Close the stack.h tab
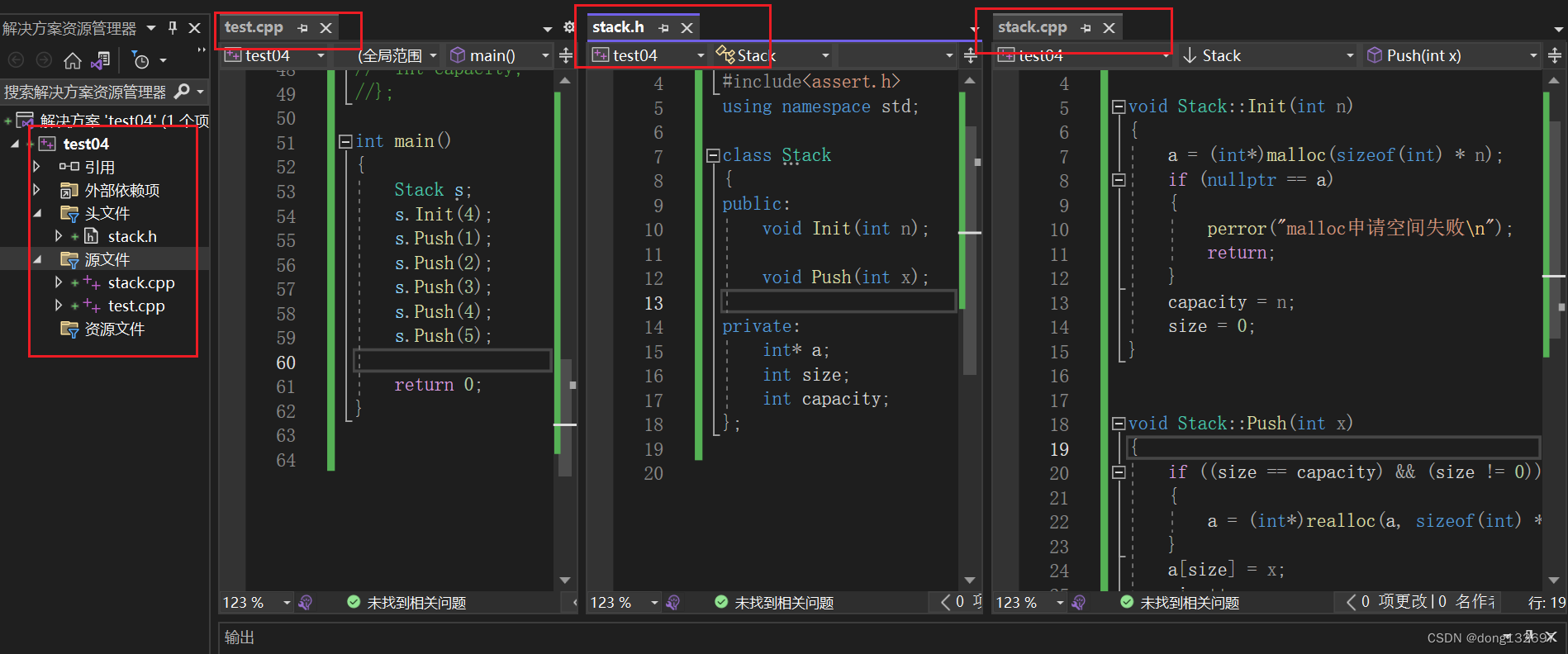The image size is (1568, 654). [x=687, y=28]
